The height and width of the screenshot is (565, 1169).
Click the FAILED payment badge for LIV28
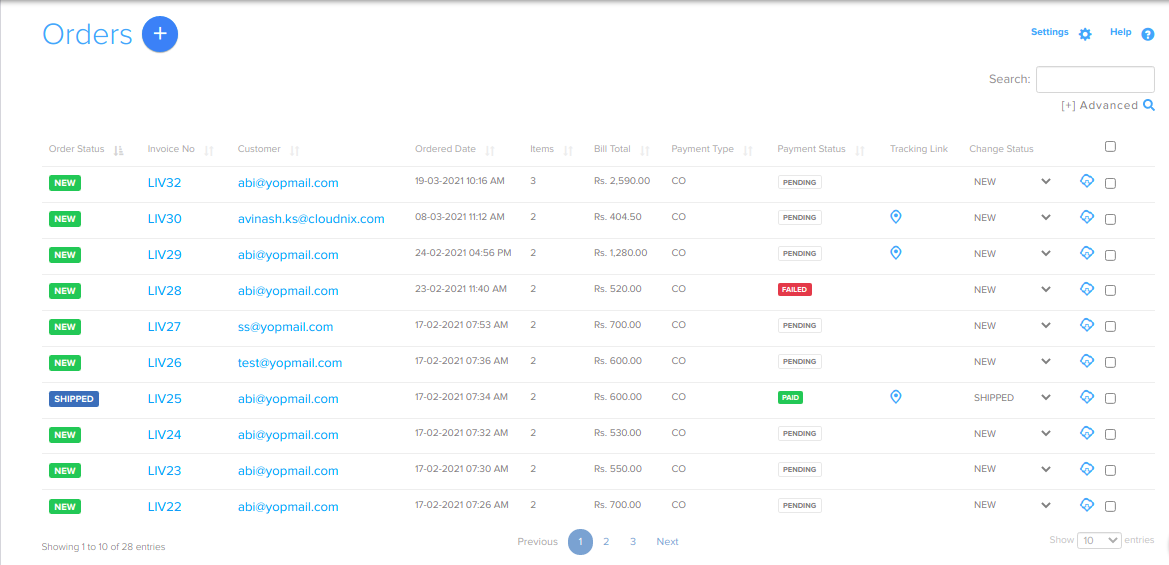(795, 289)
